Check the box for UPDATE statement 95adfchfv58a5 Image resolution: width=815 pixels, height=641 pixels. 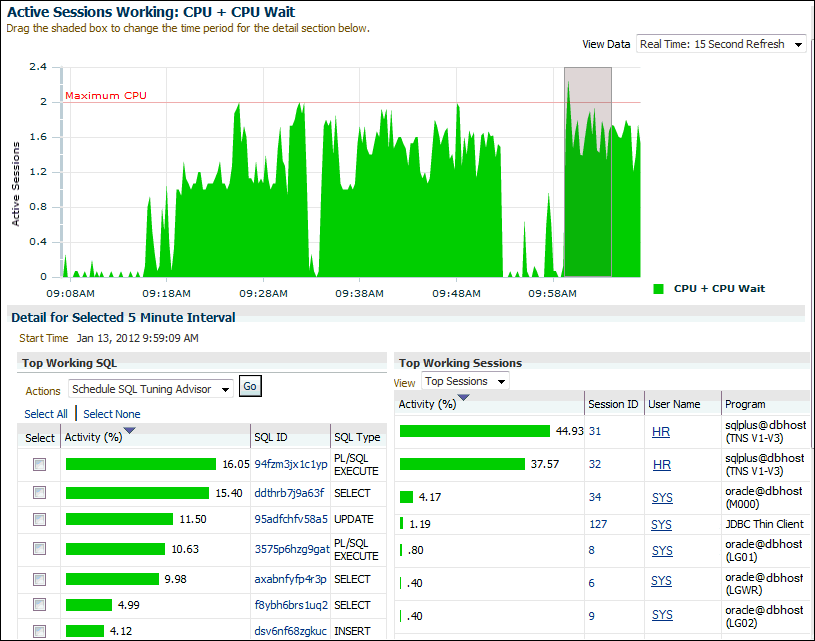39,520
